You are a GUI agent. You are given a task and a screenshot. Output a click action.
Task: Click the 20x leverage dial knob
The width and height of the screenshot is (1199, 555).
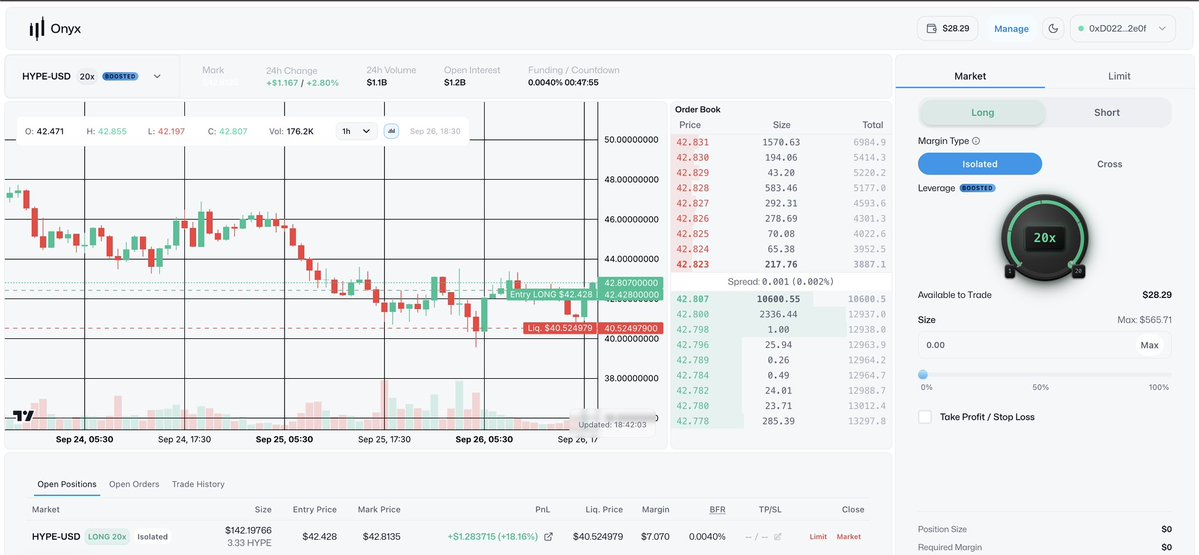click(1044, 238)
